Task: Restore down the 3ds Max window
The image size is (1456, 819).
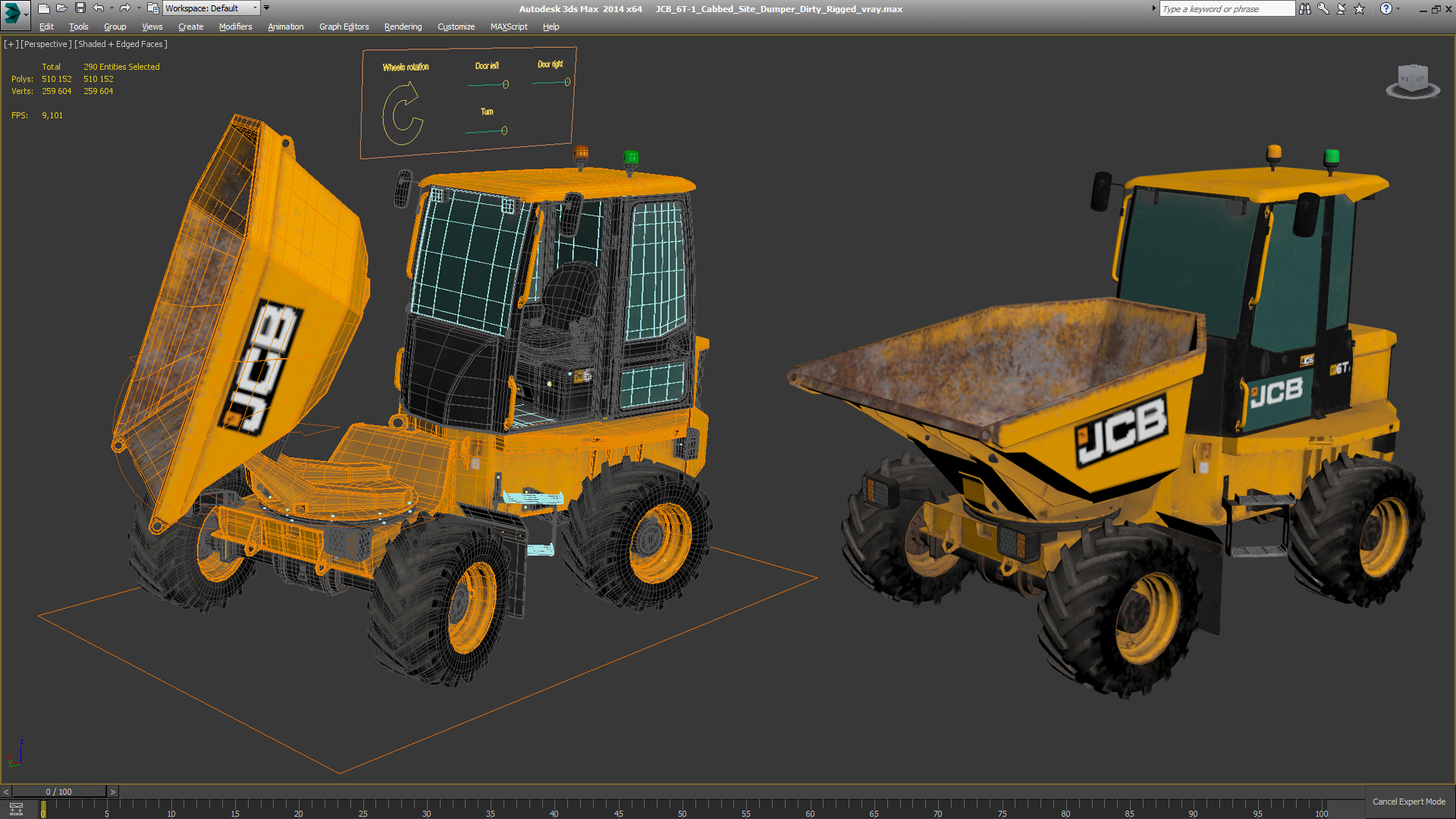Action: (x=1436, y=9)
